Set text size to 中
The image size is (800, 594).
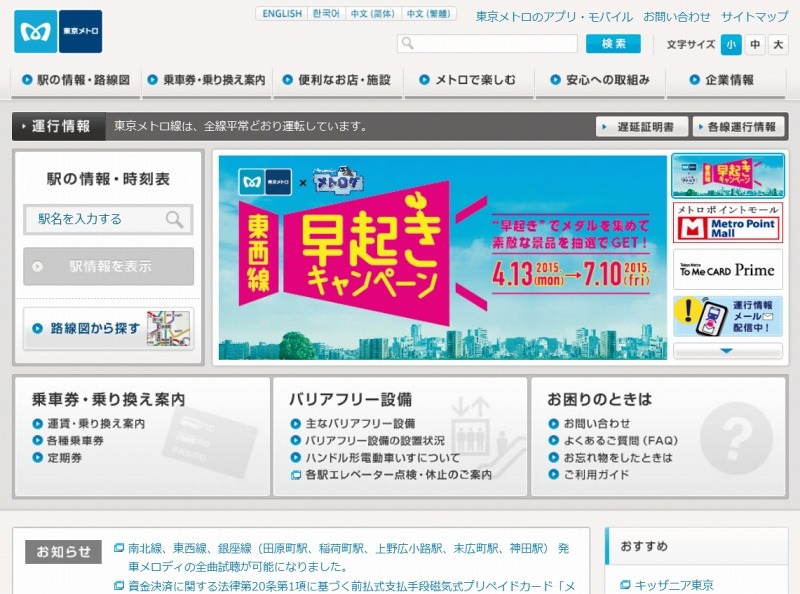click(755, 45)
